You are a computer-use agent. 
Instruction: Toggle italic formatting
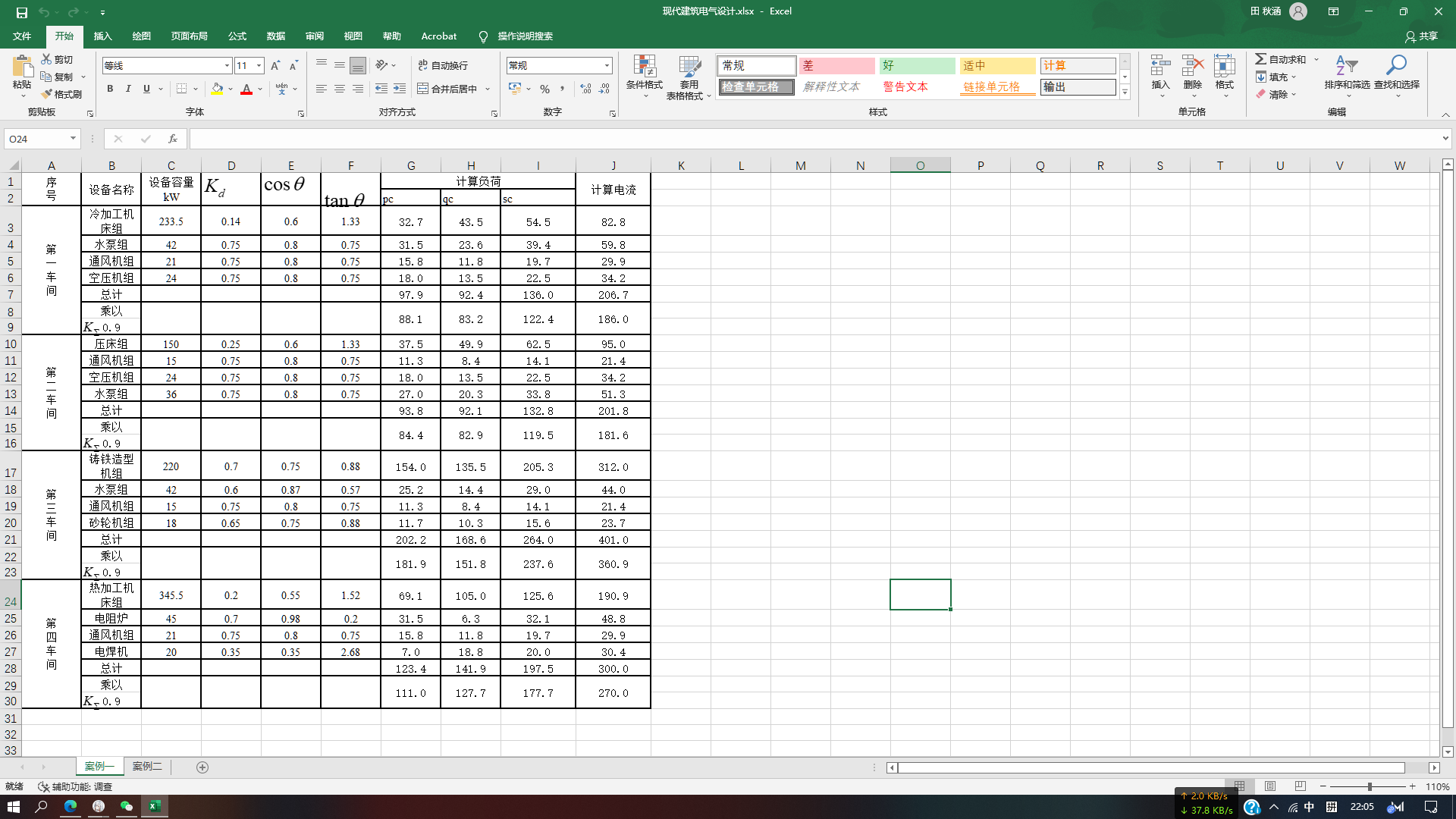click(128, 89)
